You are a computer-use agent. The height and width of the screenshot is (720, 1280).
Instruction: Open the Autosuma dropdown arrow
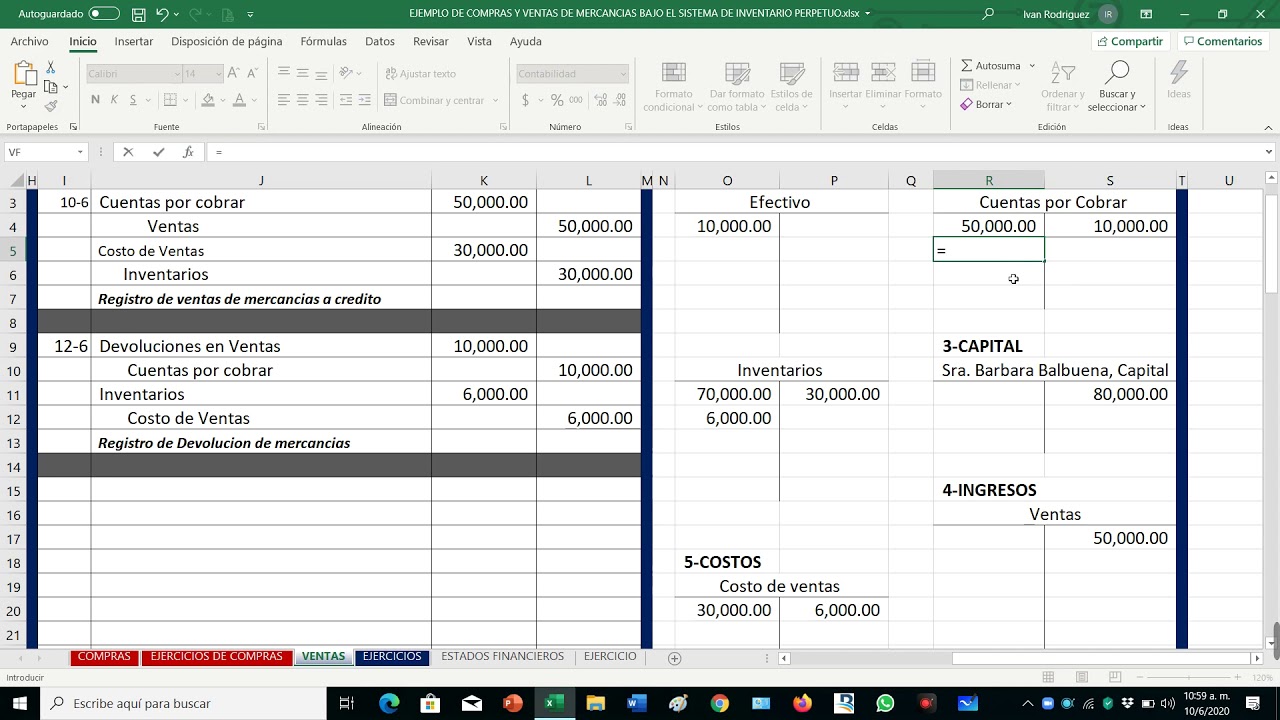coord(1032,66)
